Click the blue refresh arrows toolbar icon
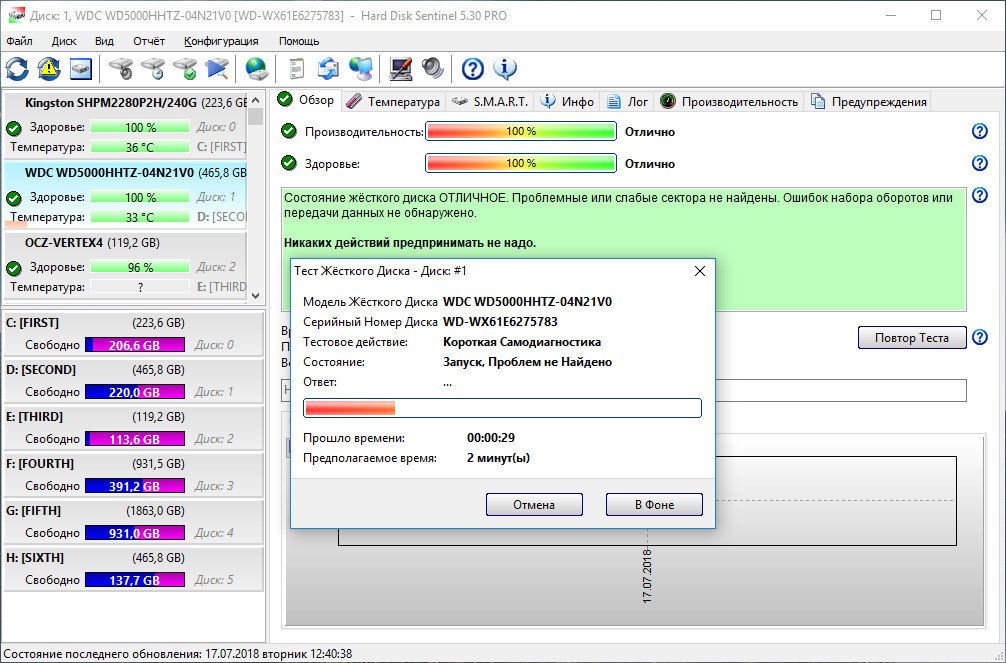Viewport: 1006px width, 663px height. [x=17, y=69]
